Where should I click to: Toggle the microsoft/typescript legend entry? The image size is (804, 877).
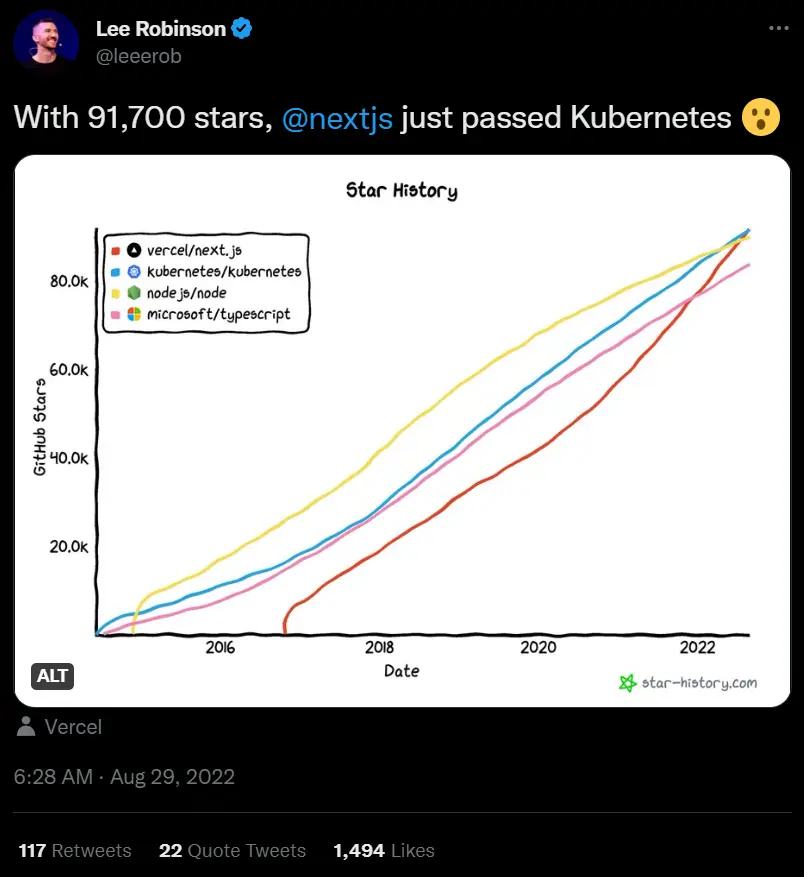[220, 314]
